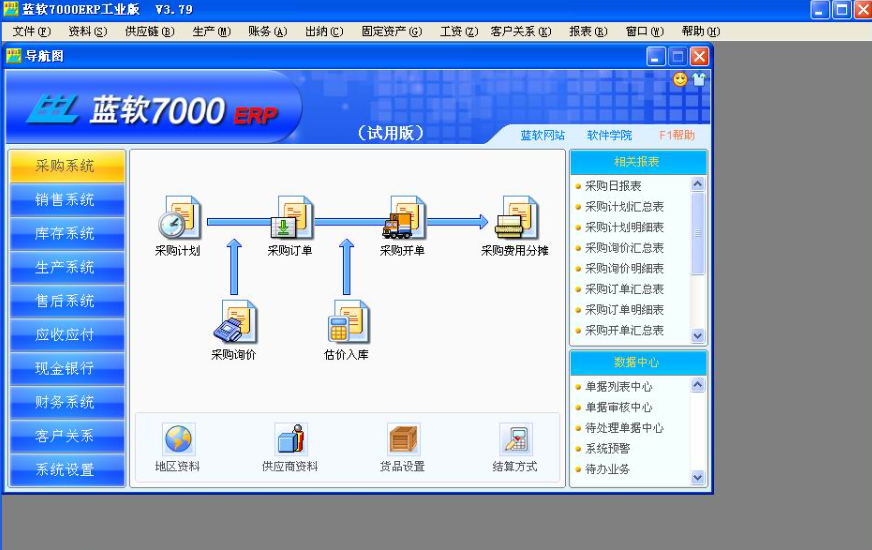Open 采购订单汇总表 report

click(624, 289)
